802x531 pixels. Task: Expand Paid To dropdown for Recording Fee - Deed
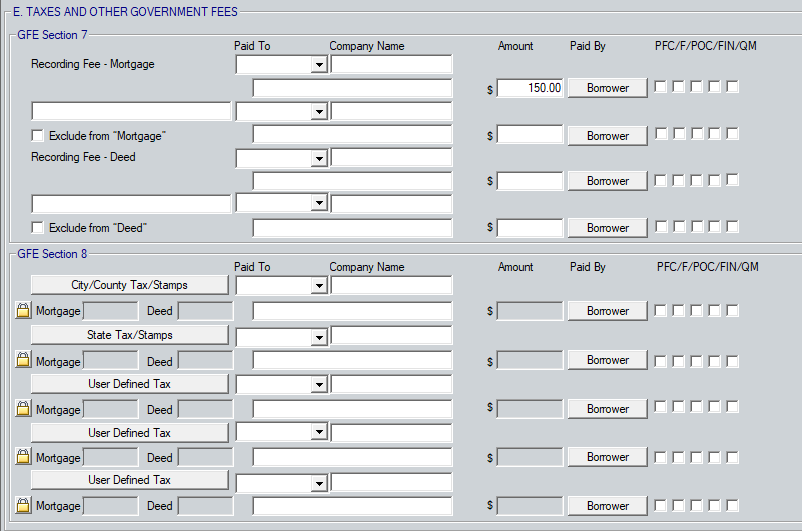click(x=319, y=158)
